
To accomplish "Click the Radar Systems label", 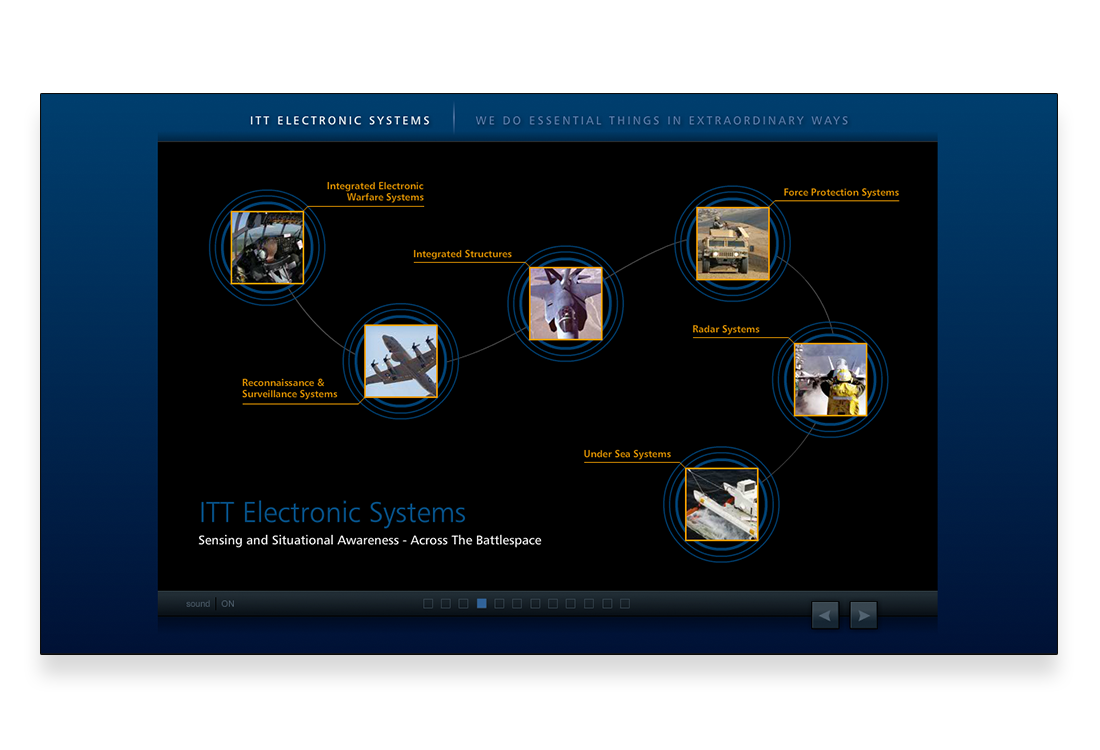I will pos(725,329).
